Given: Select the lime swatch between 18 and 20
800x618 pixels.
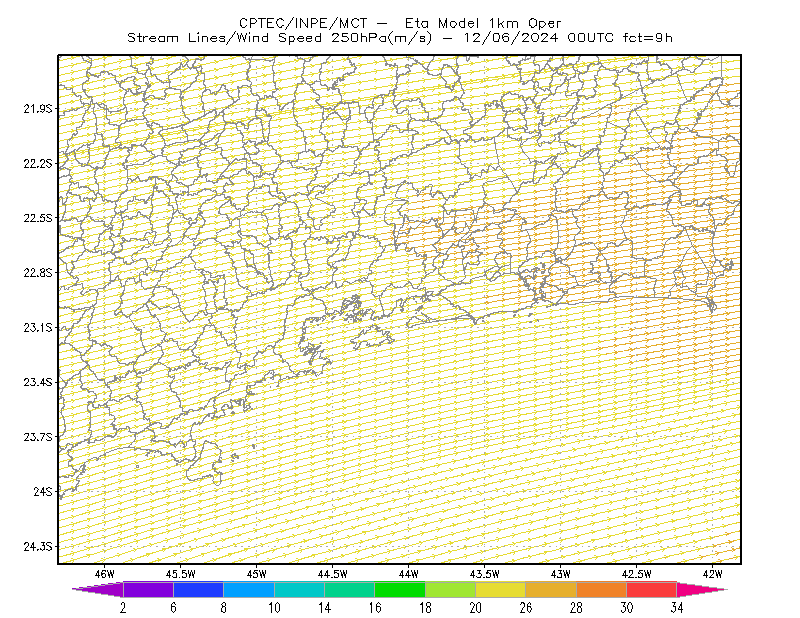Looking at the screenshot, I should coord(451,589).
